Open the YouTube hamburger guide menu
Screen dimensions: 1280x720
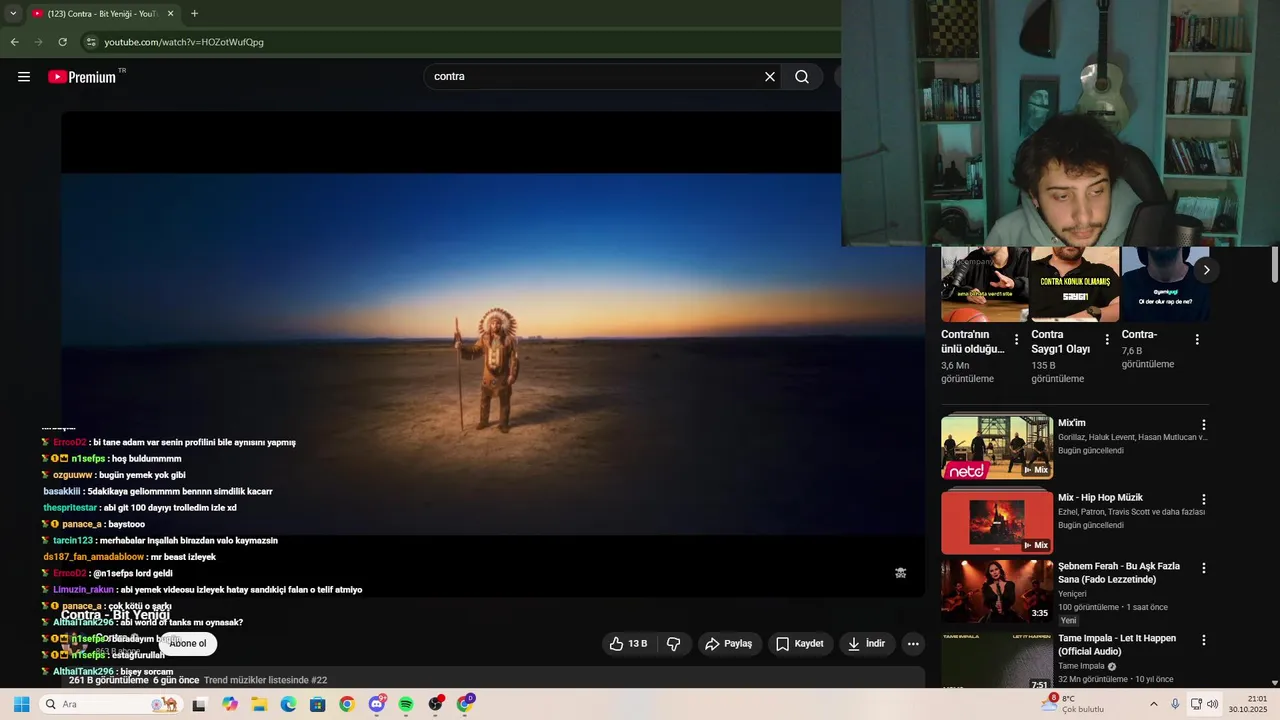(24, 77)
